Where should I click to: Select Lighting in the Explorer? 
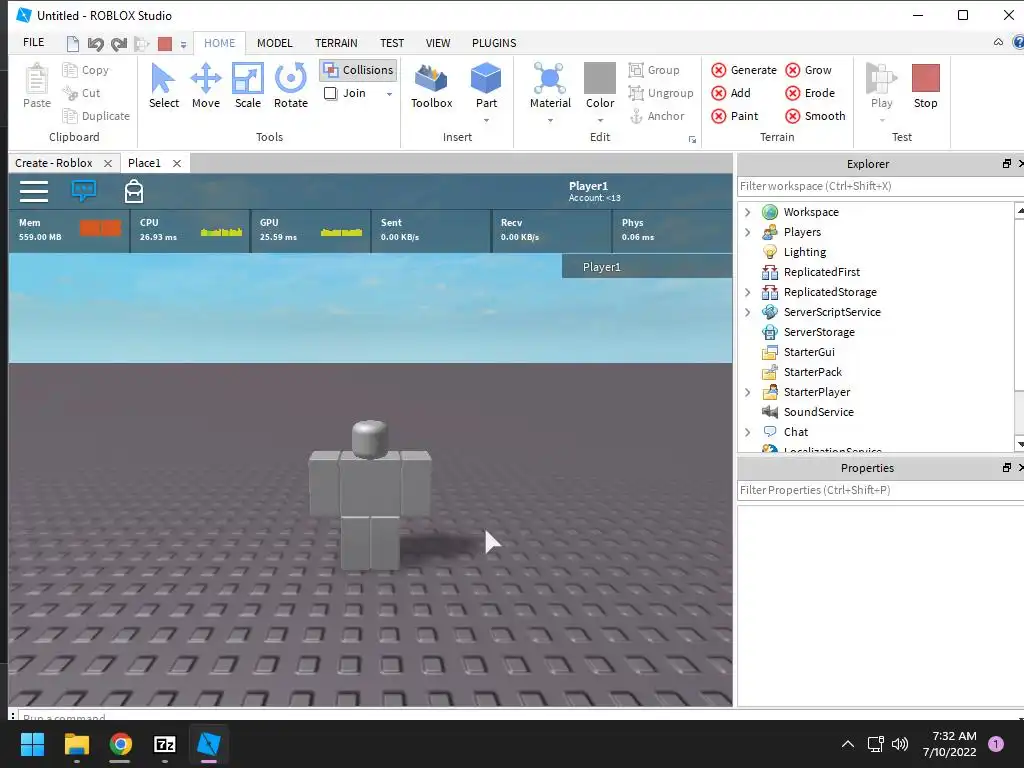click(x=805, y=252)
